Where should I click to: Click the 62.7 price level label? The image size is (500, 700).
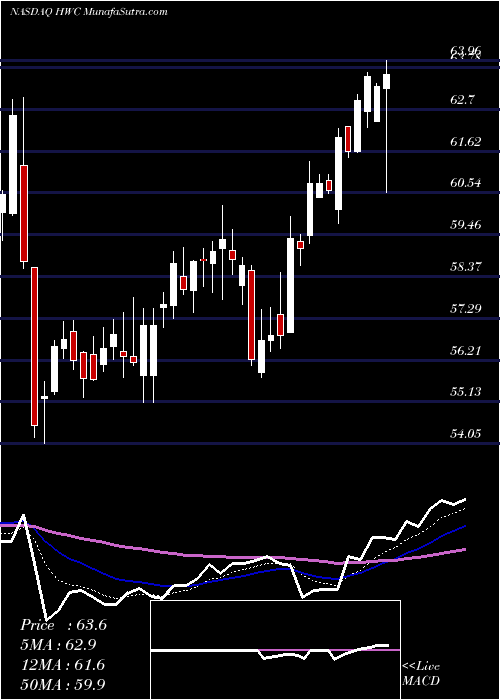[x=462, y=99]
